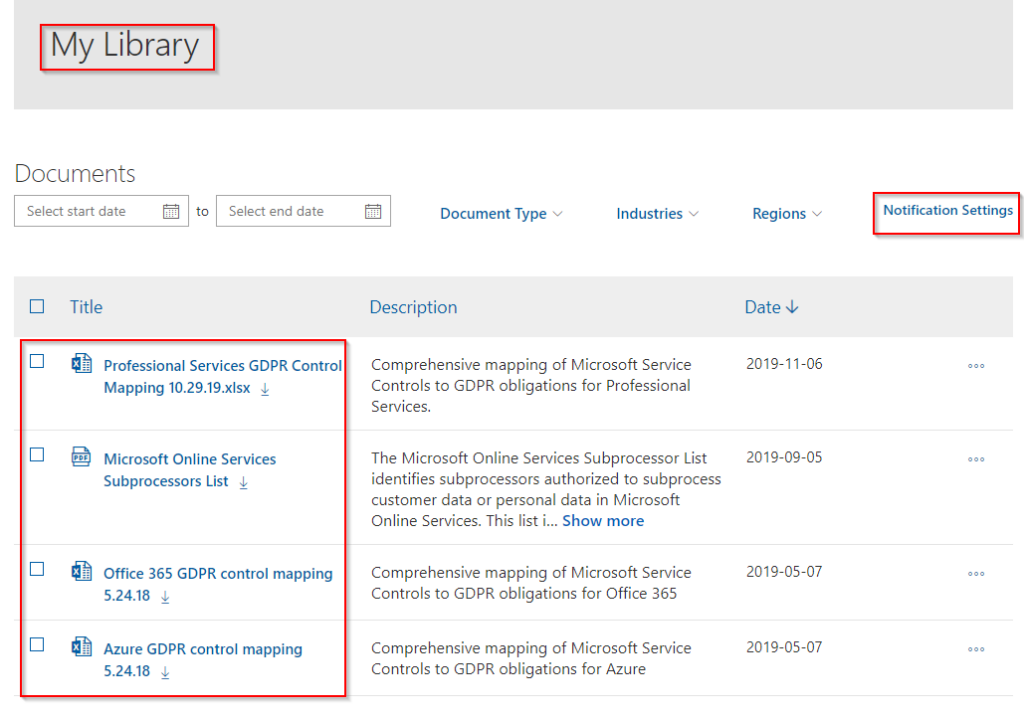Click the Excel icon for Azure GDPR mapping
1024x719 pixels.
coord(81,647)
